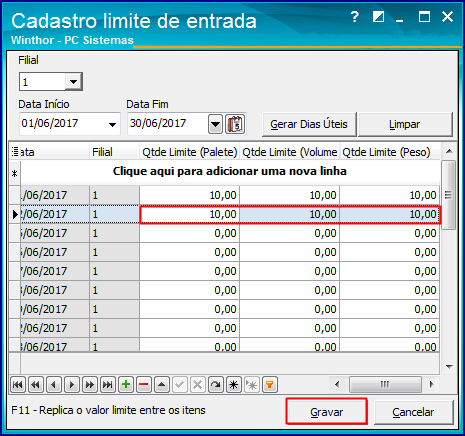Delete record with red minus icon
The image size is (465, 436).
[144, 385]
